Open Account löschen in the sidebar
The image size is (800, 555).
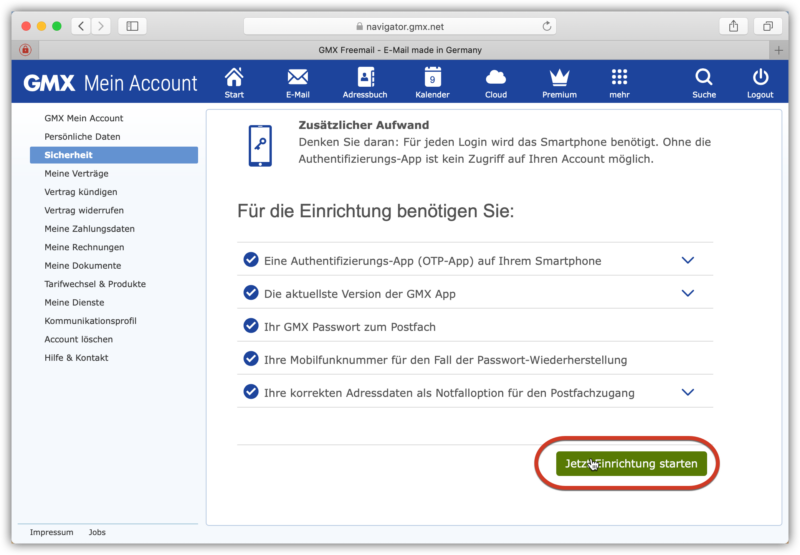(x=79, y=339)
